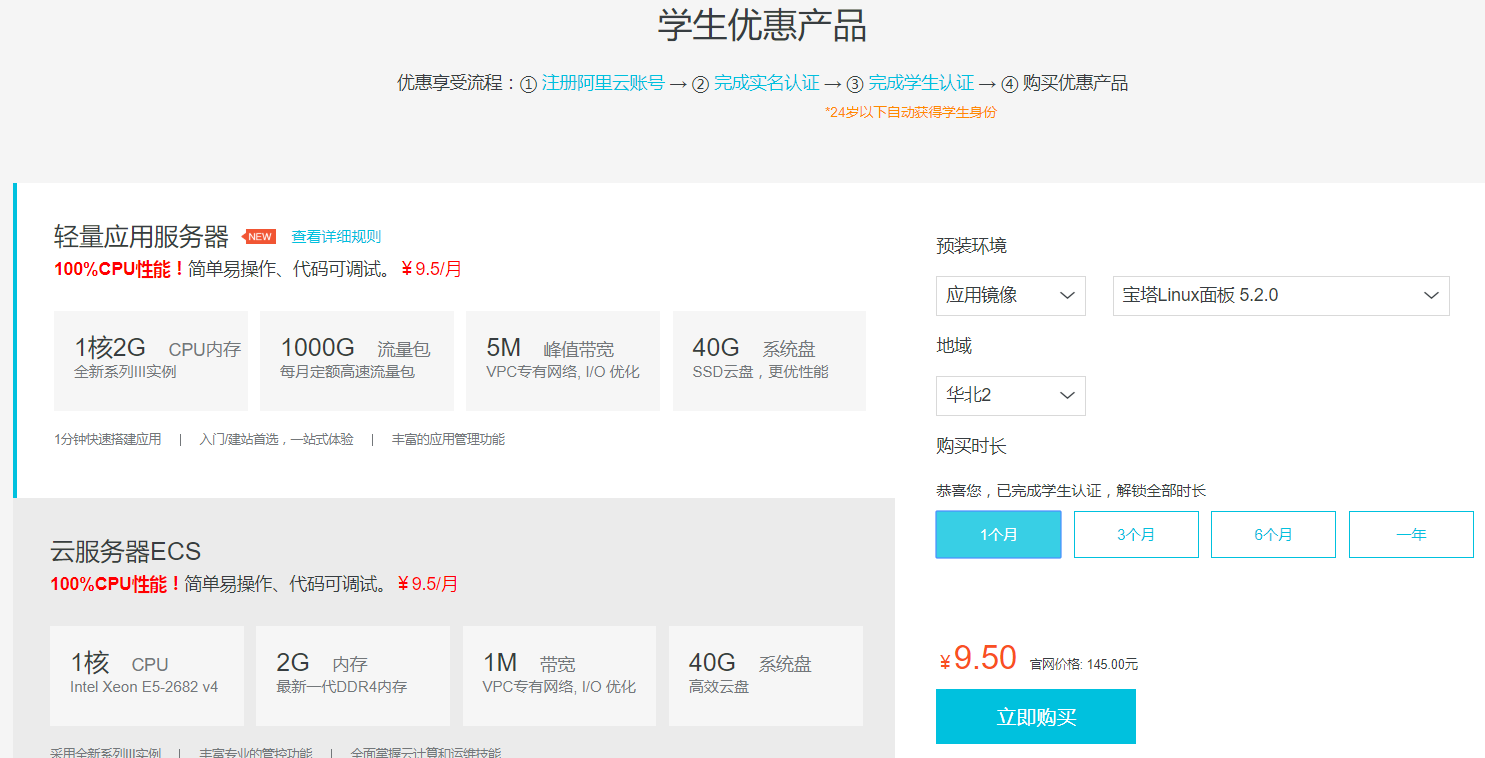Click the 学生优惠产品 heading
This screenshot has height=758, width=1485.
(762, 26)
